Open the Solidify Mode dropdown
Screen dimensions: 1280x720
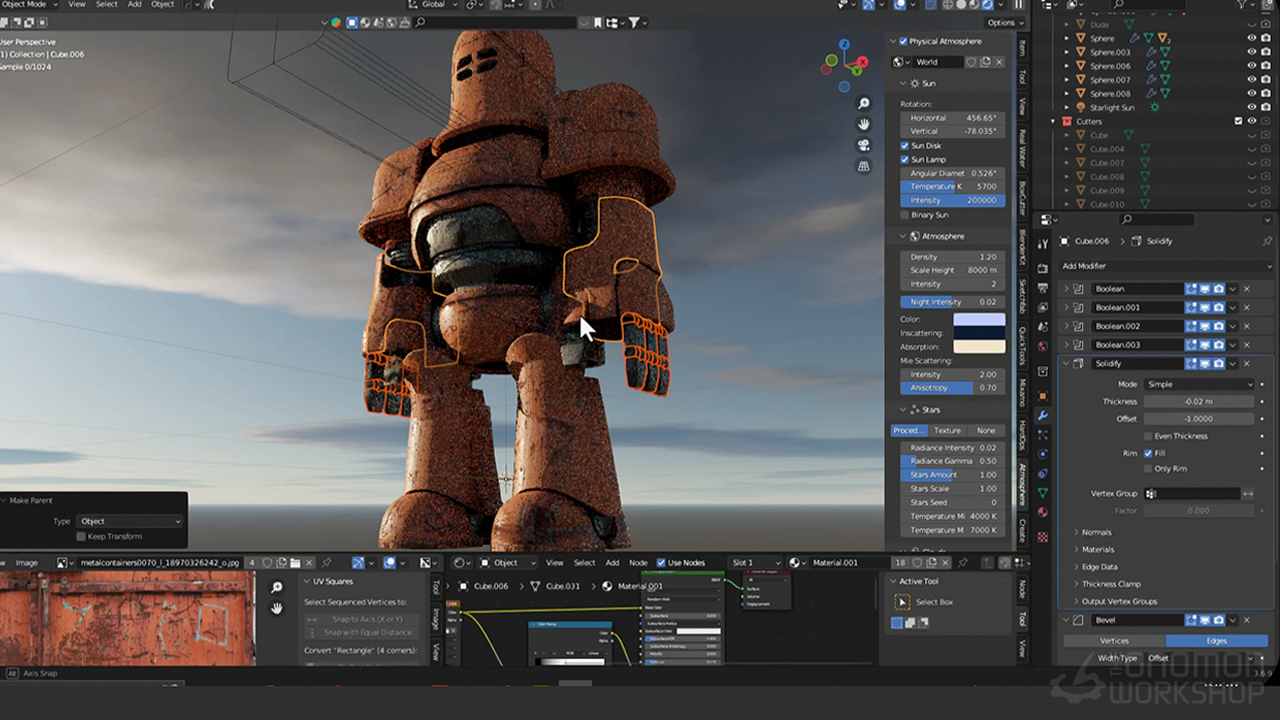[1198, 384]
